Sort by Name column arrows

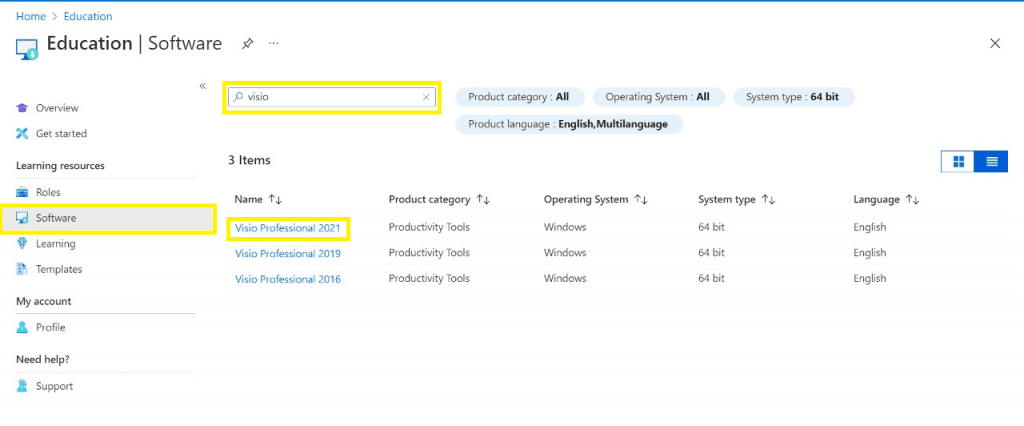coord(275,200)
